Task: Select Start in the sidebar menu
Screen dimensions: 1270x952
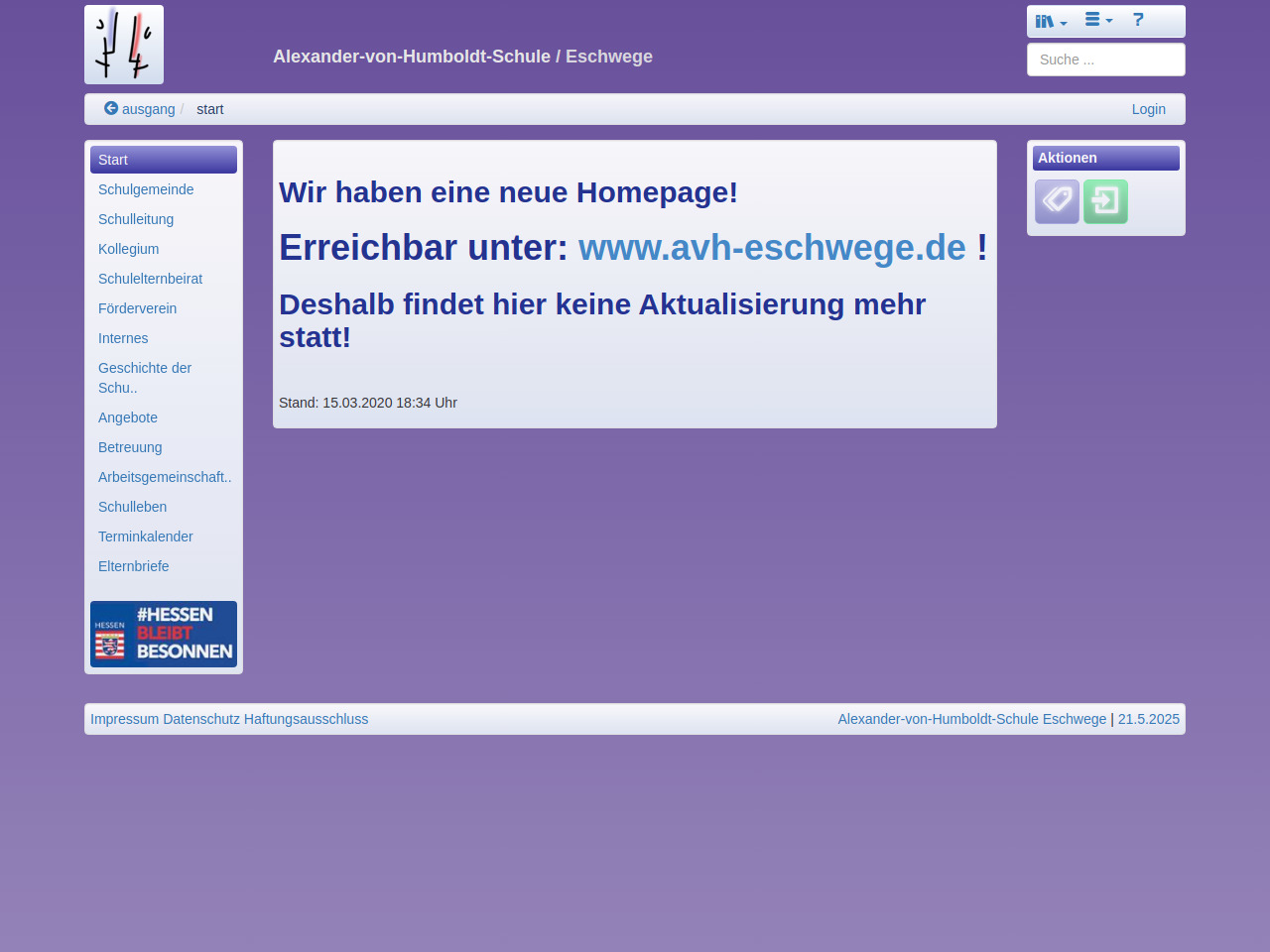Action: pyautogui.click(x=164, y=160)
